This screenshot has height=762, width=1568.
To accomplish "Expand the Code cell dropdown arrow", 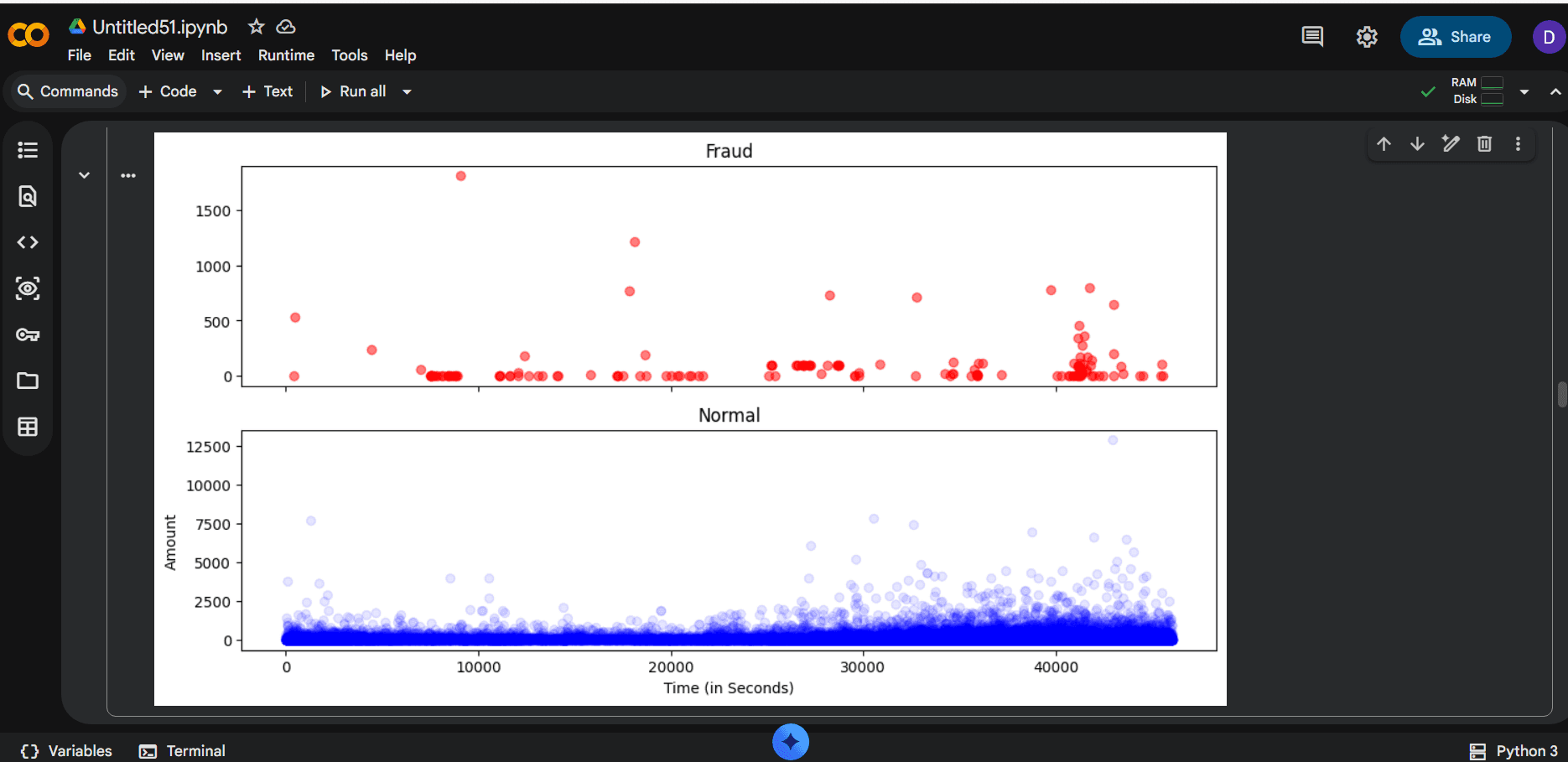I will tap(217, 91).
